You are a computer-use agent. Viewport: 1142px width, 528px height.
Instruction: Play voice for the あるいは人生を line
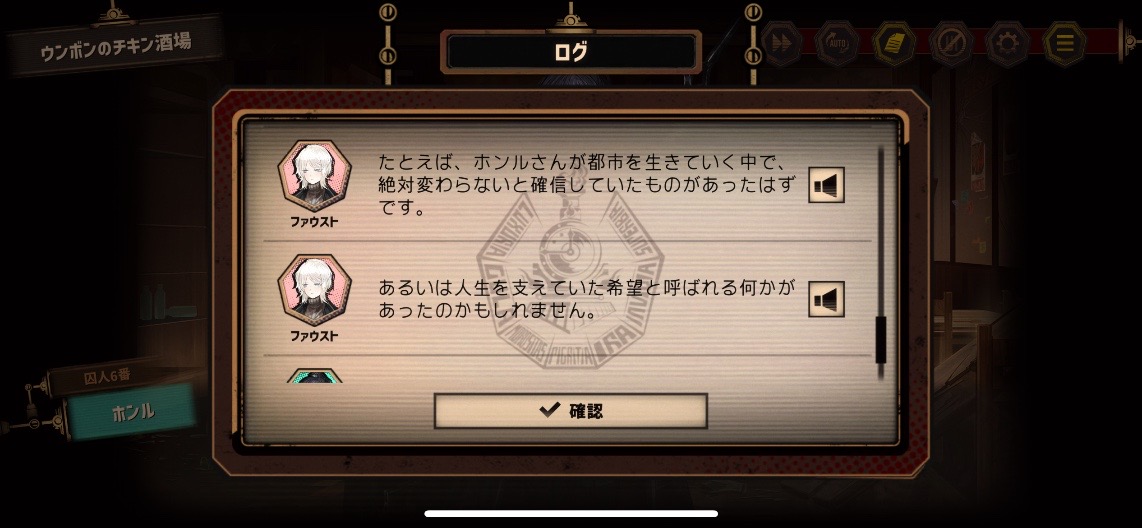click(827, 299)
